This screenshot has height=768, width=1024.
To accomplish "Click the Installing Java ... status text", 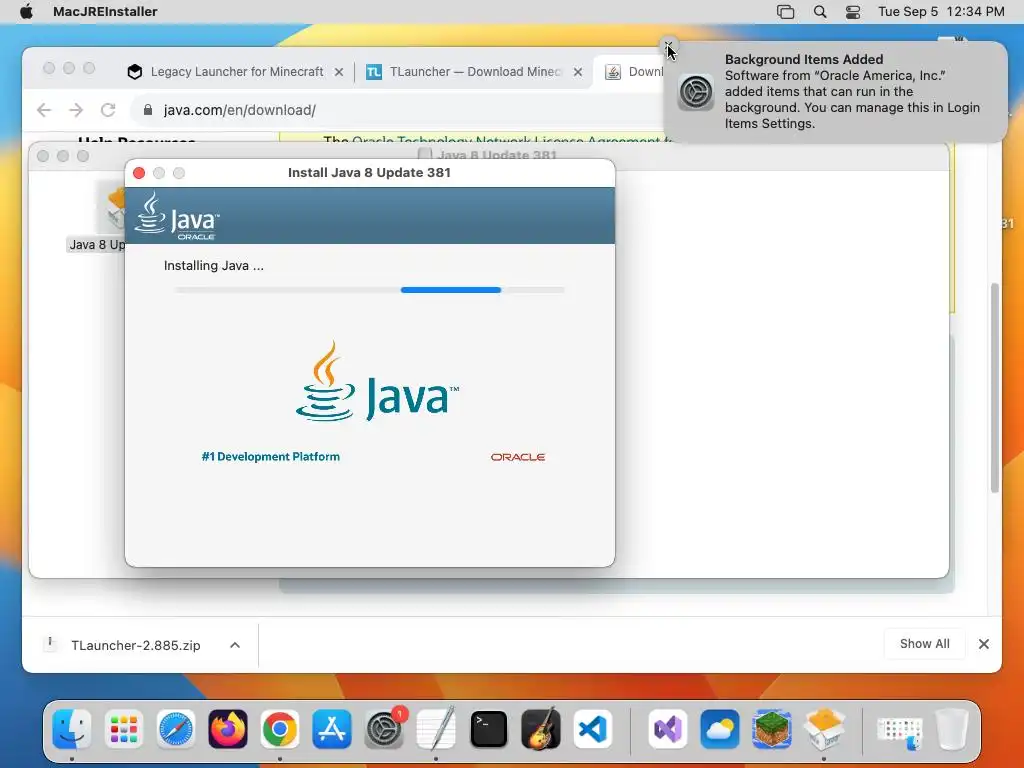I will pos(214,266).
